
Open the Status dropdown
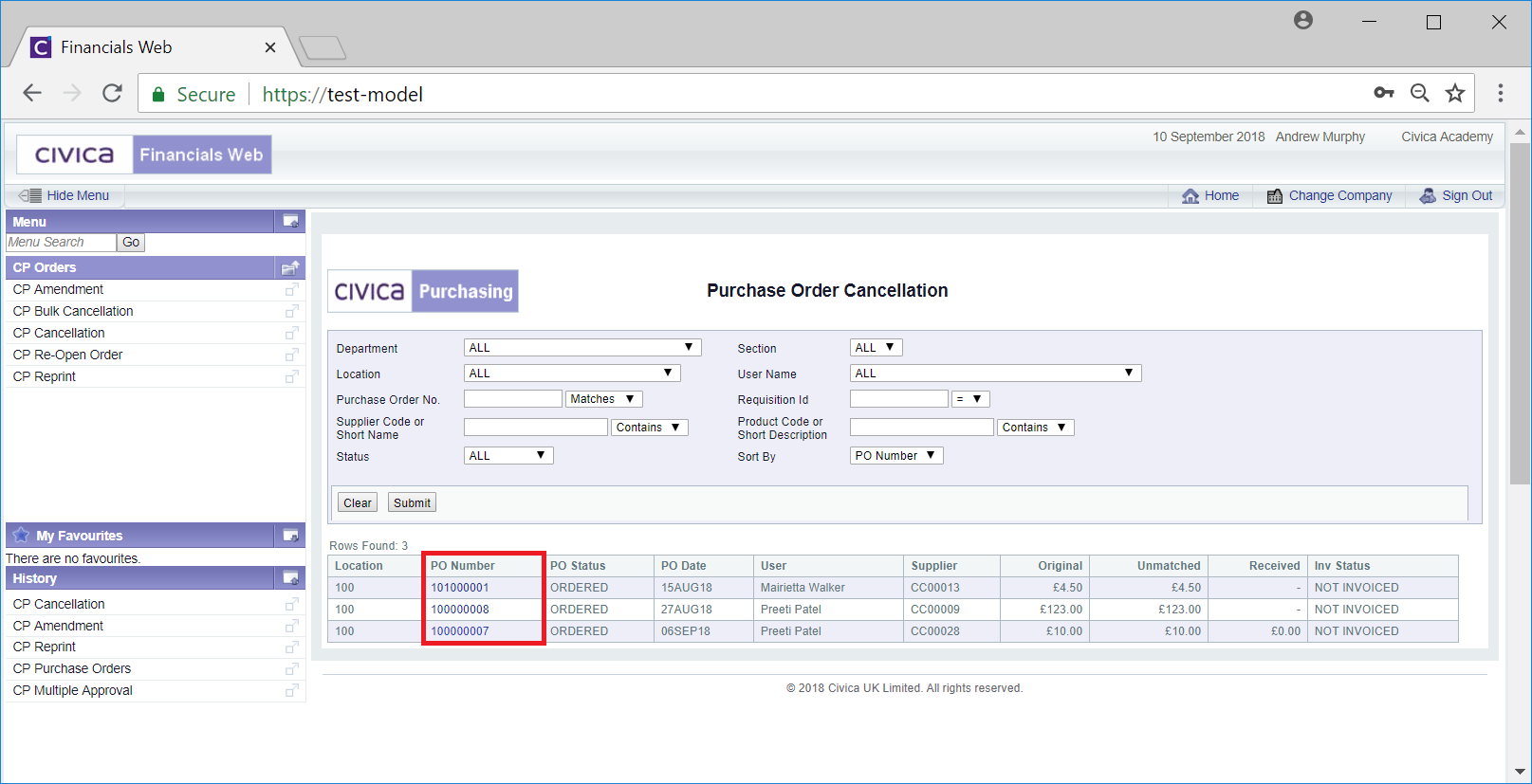pos(508,456)
